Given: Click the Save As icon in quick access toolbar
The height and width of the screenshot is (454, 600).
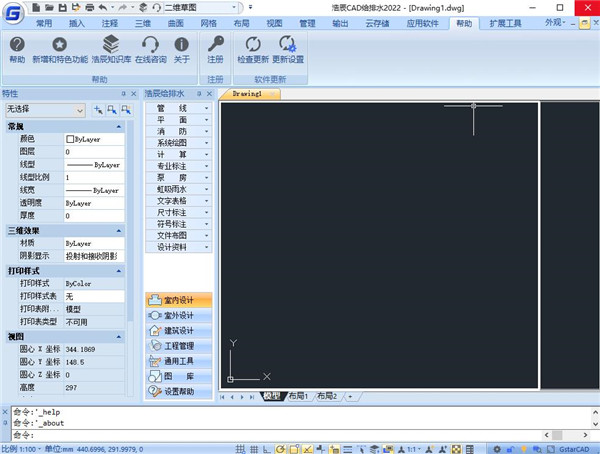Looking at the screenshot, I should click(76, 7).
